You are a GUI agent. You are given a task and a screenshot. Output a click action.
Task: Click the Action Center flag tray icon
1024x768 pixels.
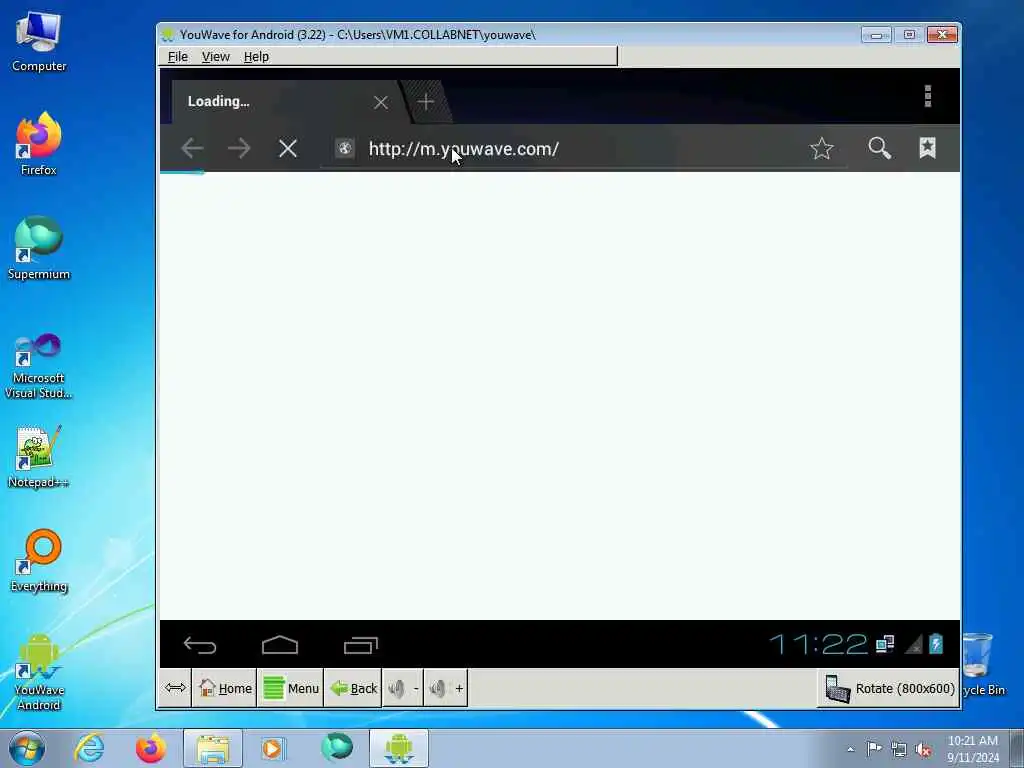click(874, 748)
